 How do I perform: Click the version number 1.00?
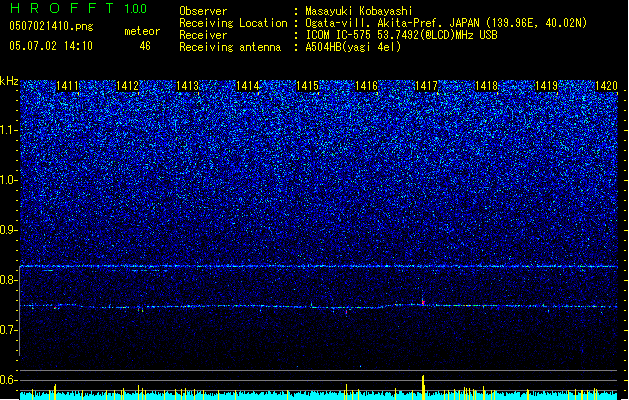pos(136,8)
